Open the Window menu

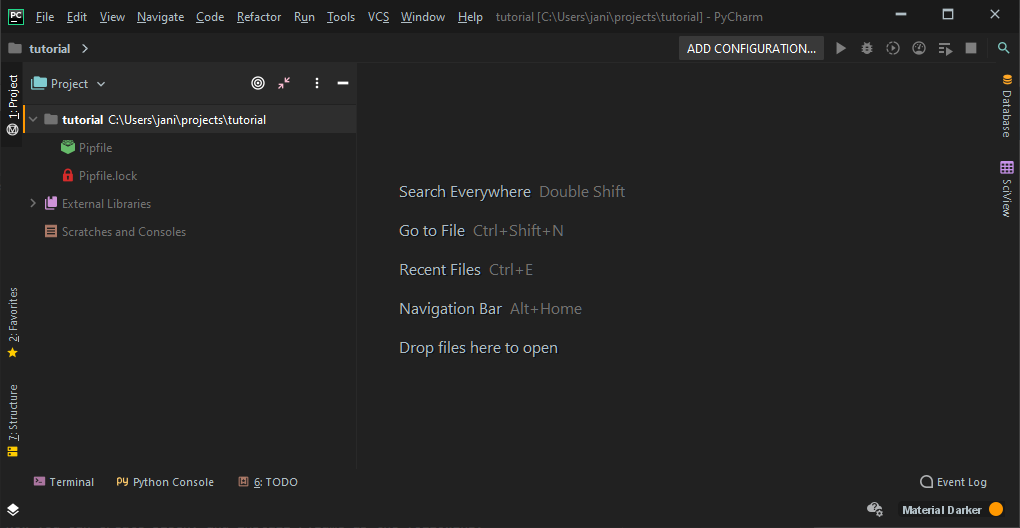click(x=423, y=17)
